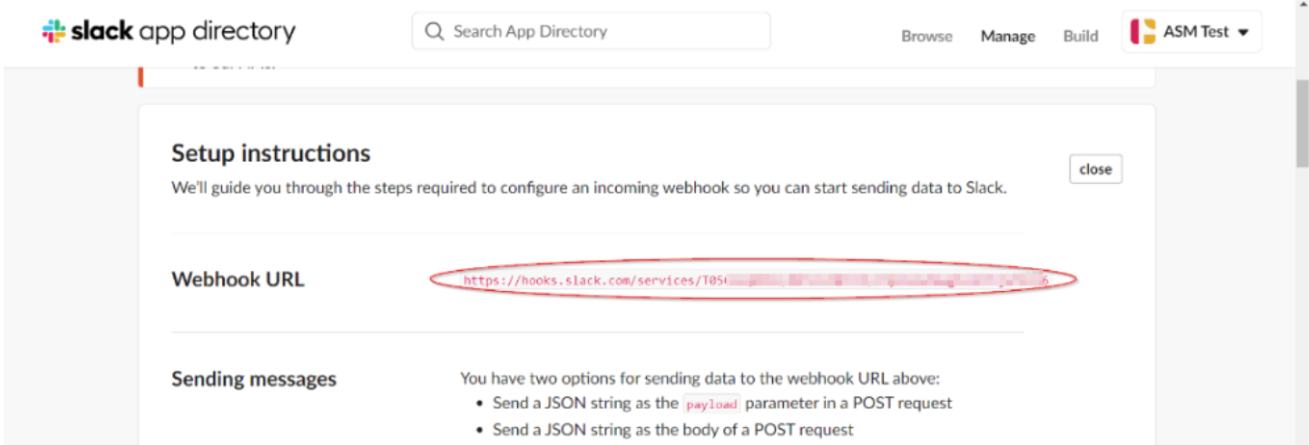Select the ASM Test workspace label
The height and width of the screenshot is (445, 1309).
1196,32
